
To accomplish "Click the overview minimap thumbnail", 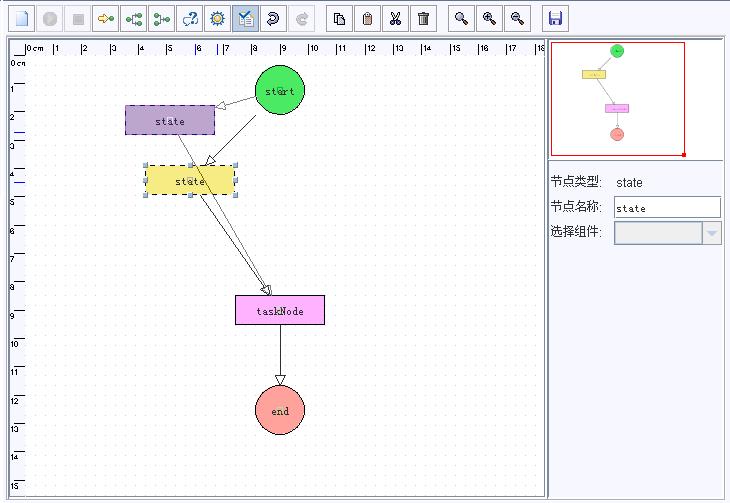I will 617,99.
